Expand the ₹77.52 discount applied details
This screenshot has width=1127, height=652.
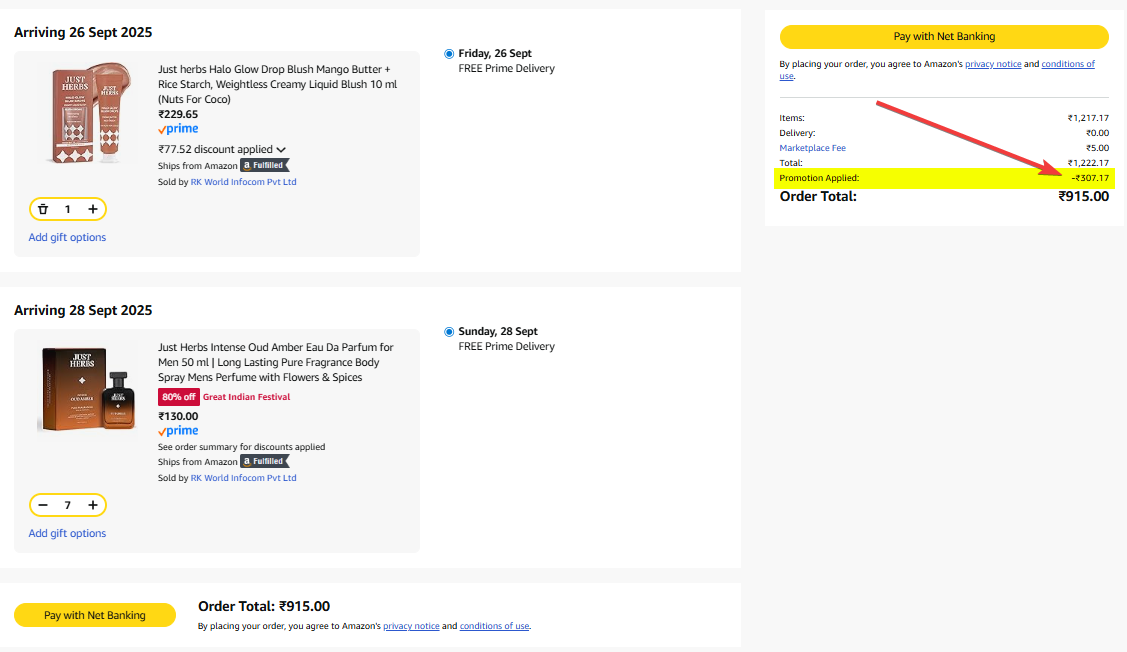222,150
